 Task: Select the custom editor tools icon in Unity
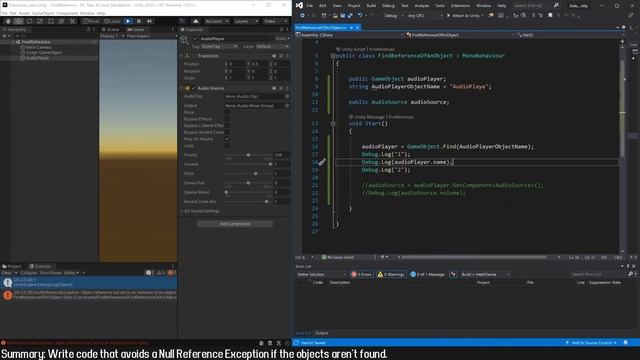(x=72, y=21)
